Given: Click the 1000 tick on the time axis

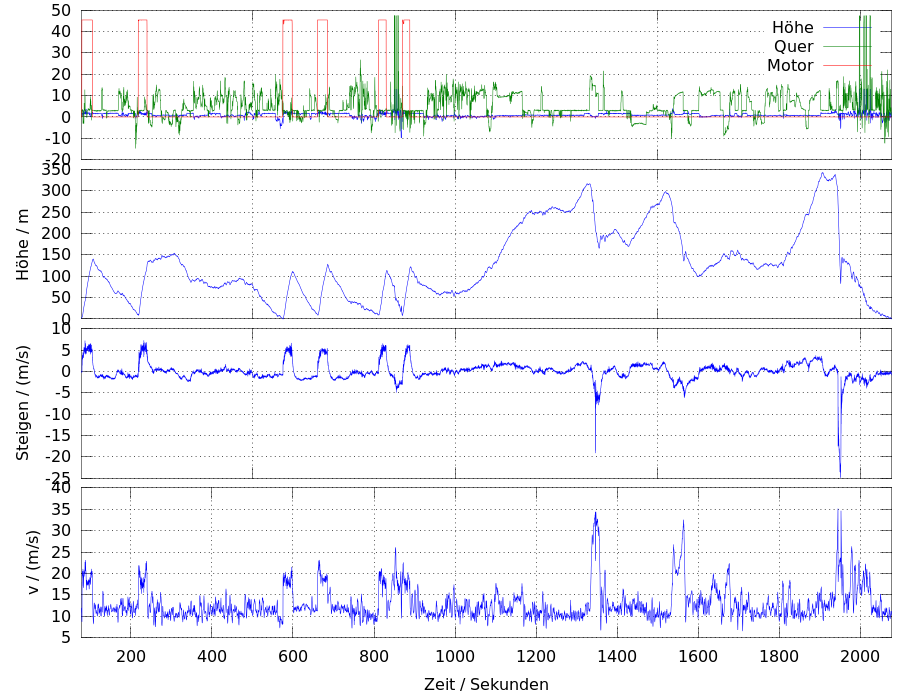Looking at the screenshot, I should 455,656.
